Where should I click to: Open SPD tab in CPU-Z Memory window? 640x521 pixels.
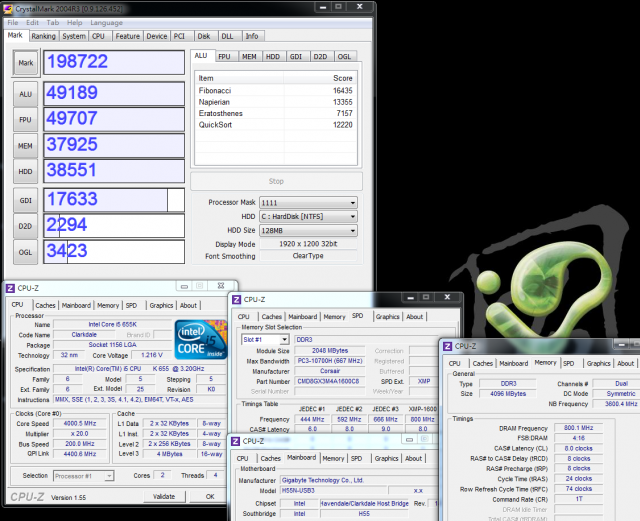pyautogui.click(x=569, y=363)
